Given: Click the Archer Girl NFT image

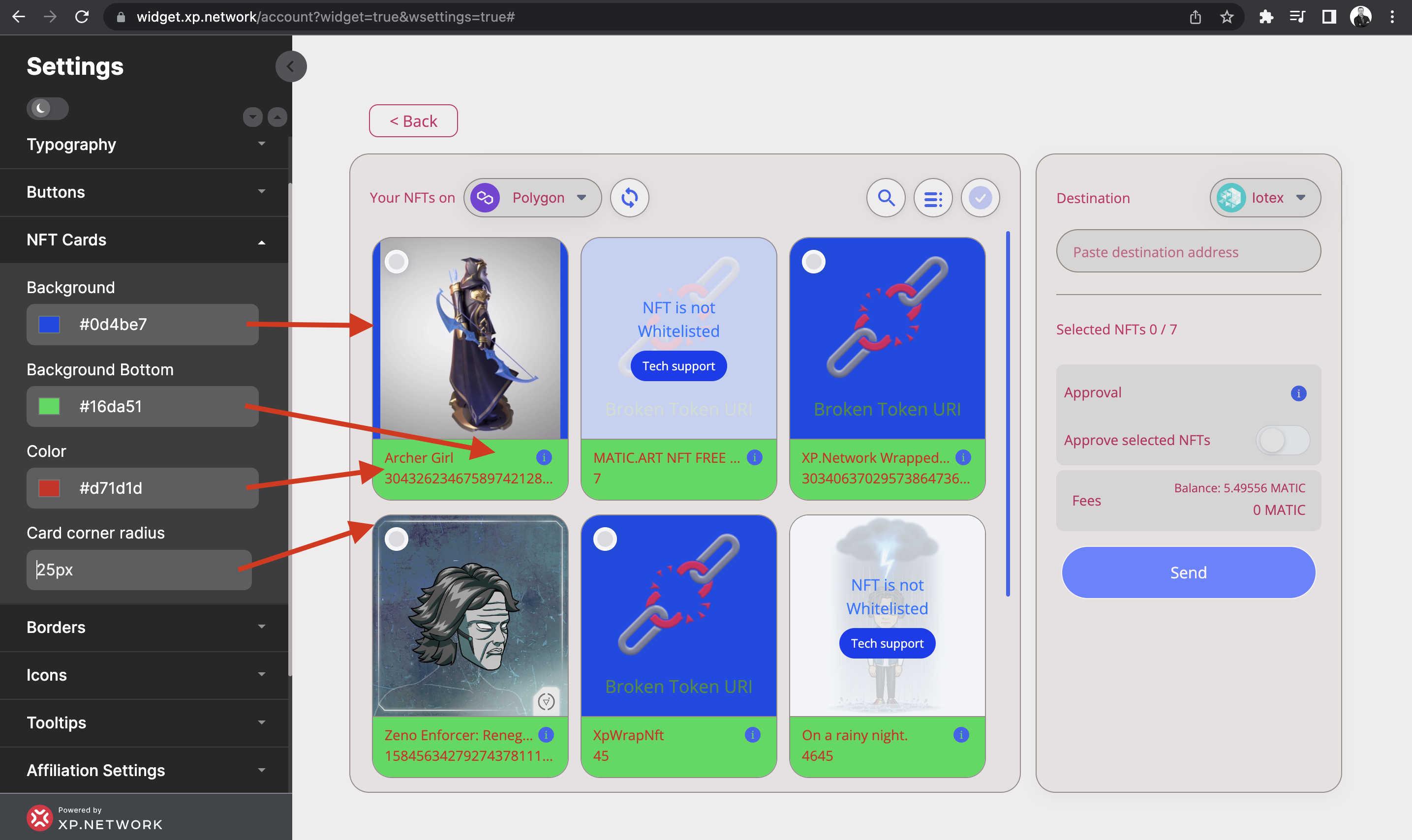Looking at the screenshot, I should (x=470, y=338).
